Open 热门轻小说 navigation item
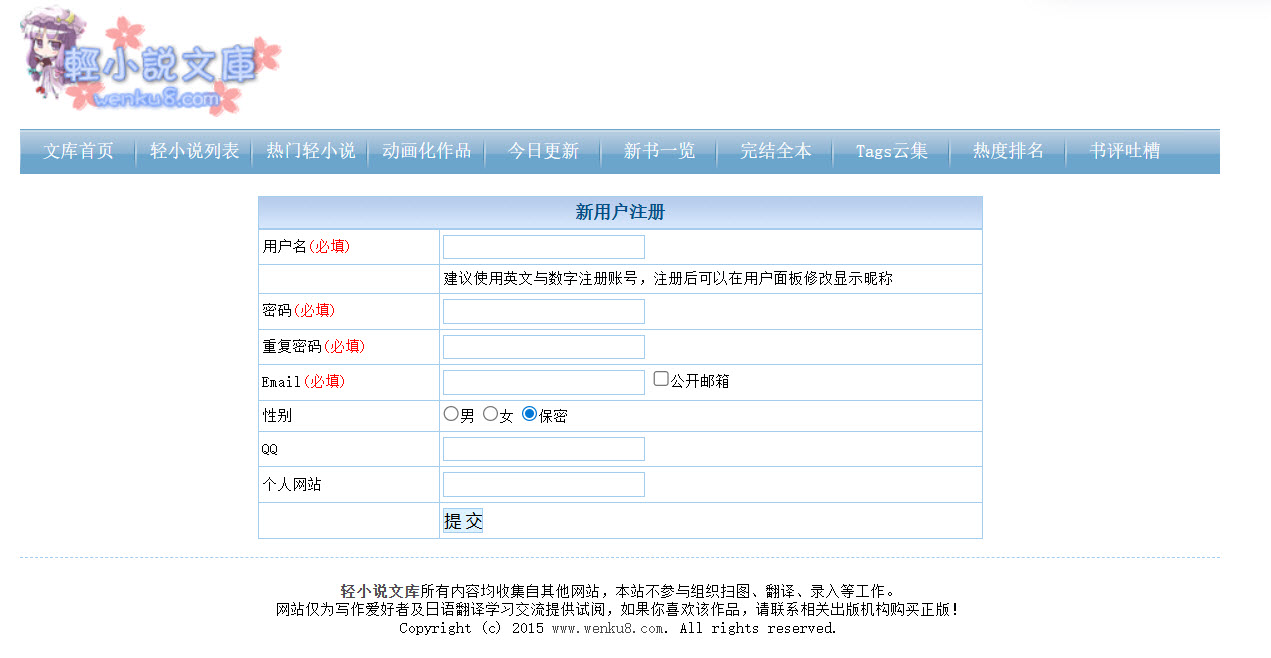The width and height of the screenshot is (1271, 658). pos(311,151)
